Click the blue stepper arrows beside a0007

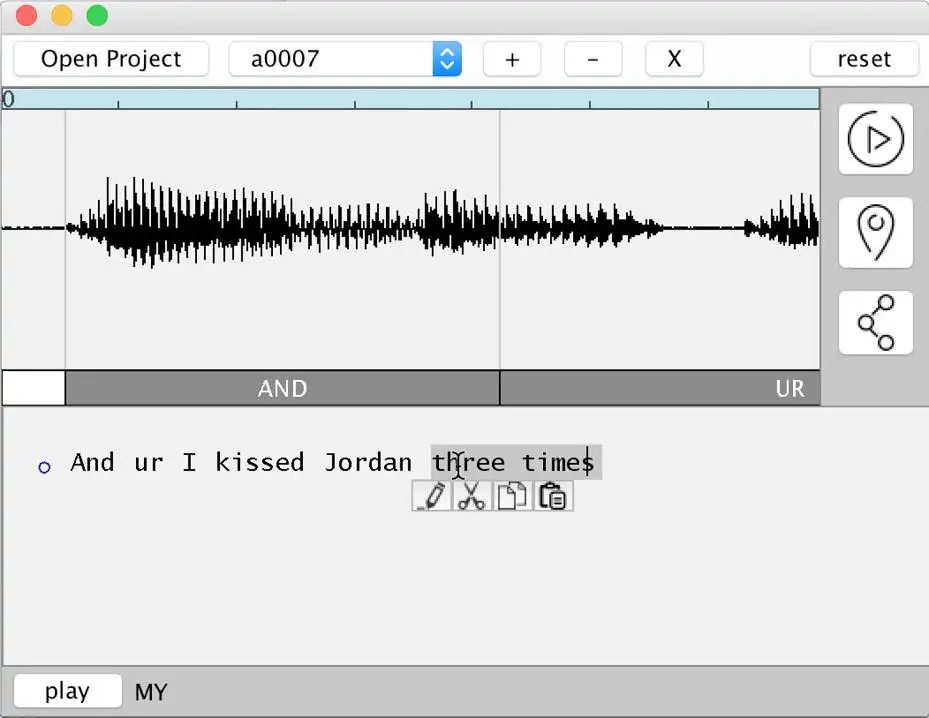[447, 58]
